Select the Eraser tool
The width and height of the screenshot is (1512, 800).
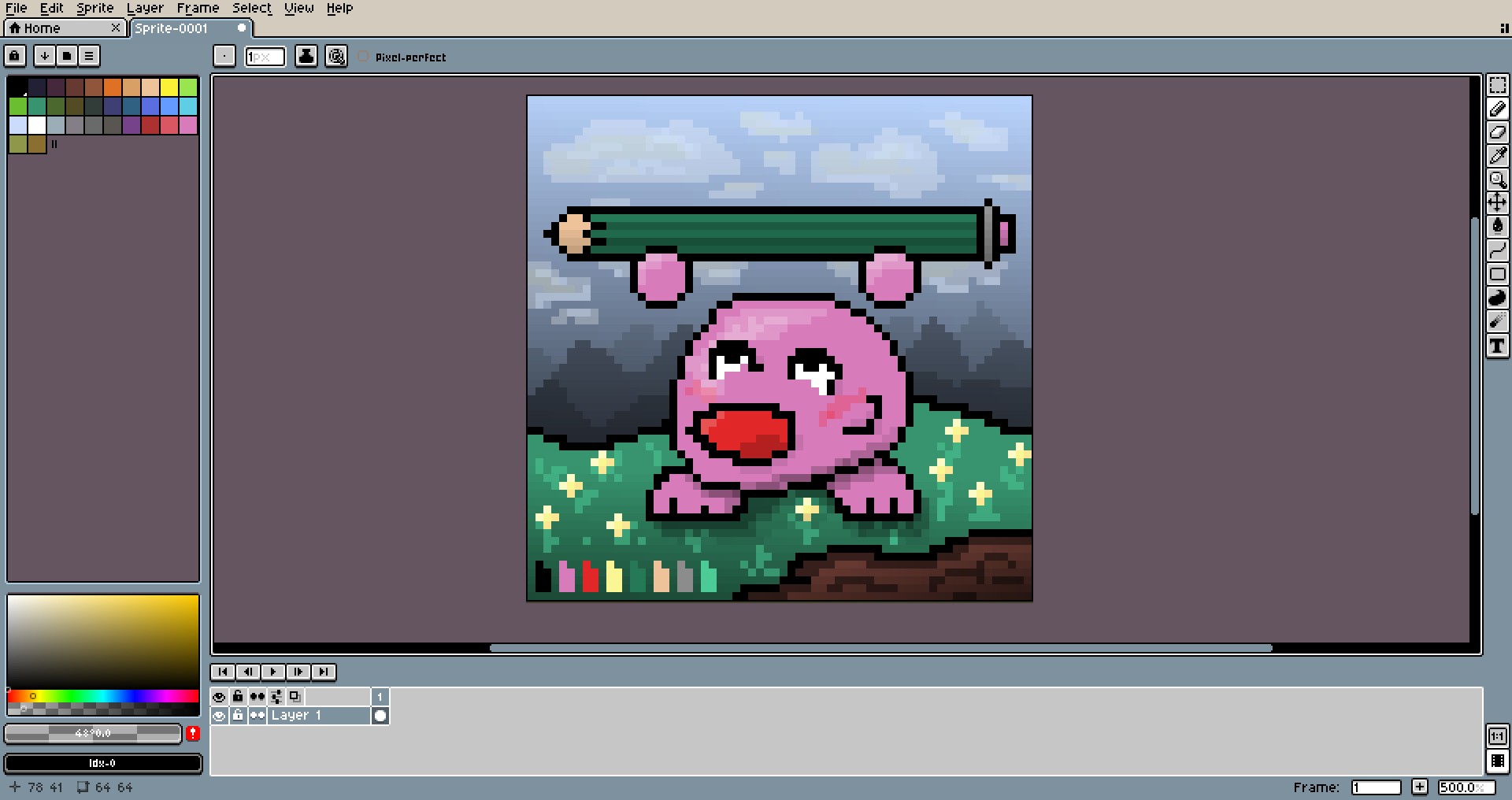pos(1497,132)
